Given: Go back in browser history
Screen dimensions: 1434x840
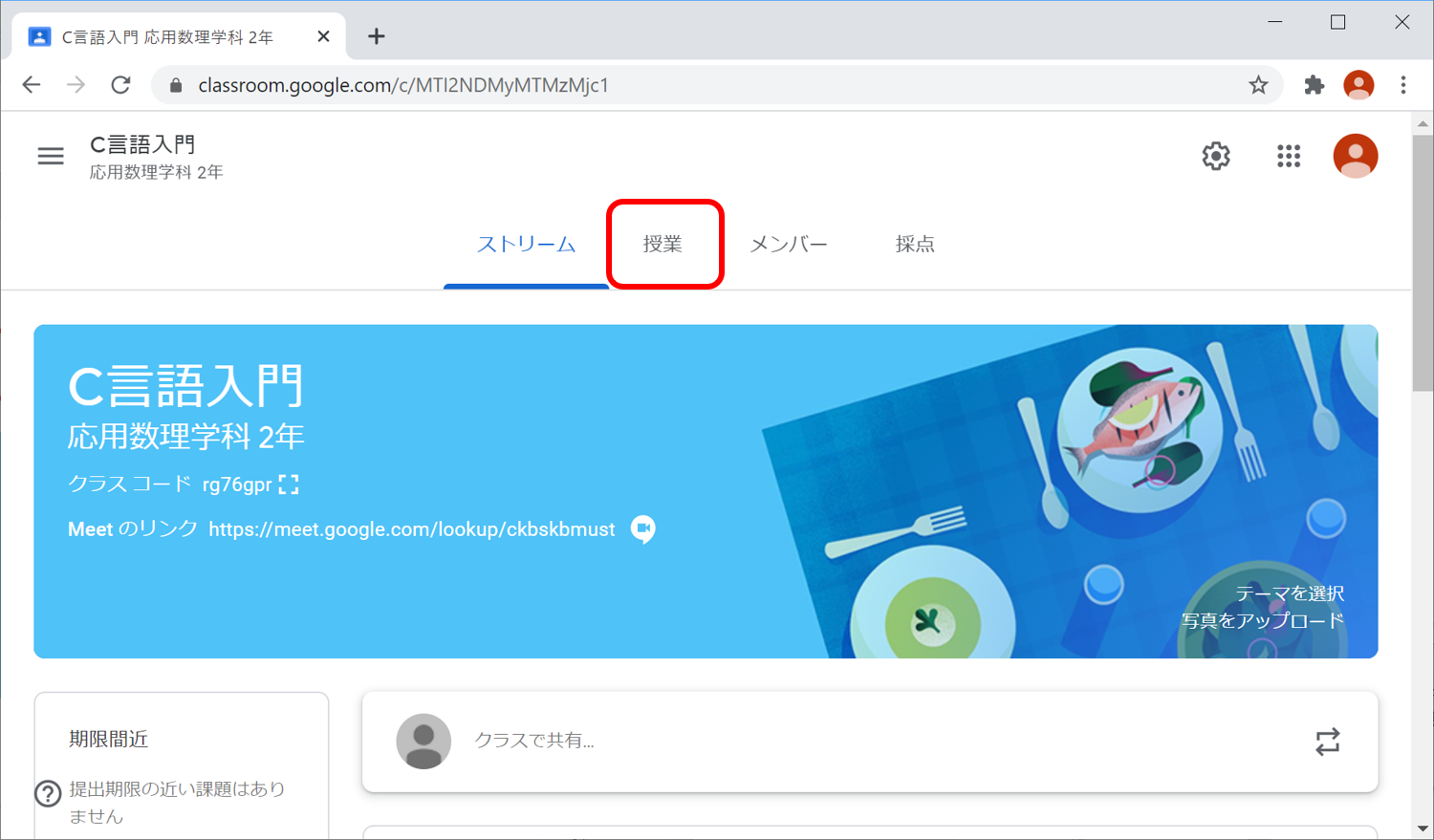Looking at the screenshot, I should coord(32,85).
